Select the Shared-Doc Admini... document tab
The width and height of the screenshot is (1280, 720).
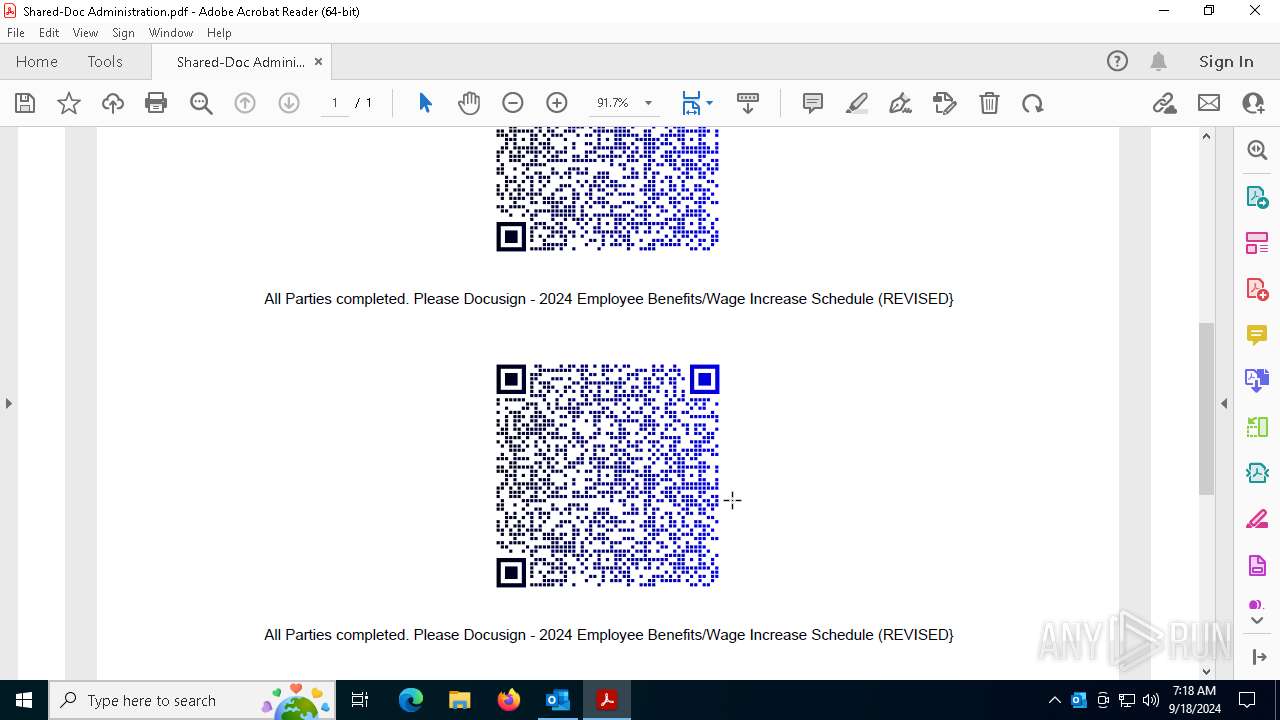point(240,61)
